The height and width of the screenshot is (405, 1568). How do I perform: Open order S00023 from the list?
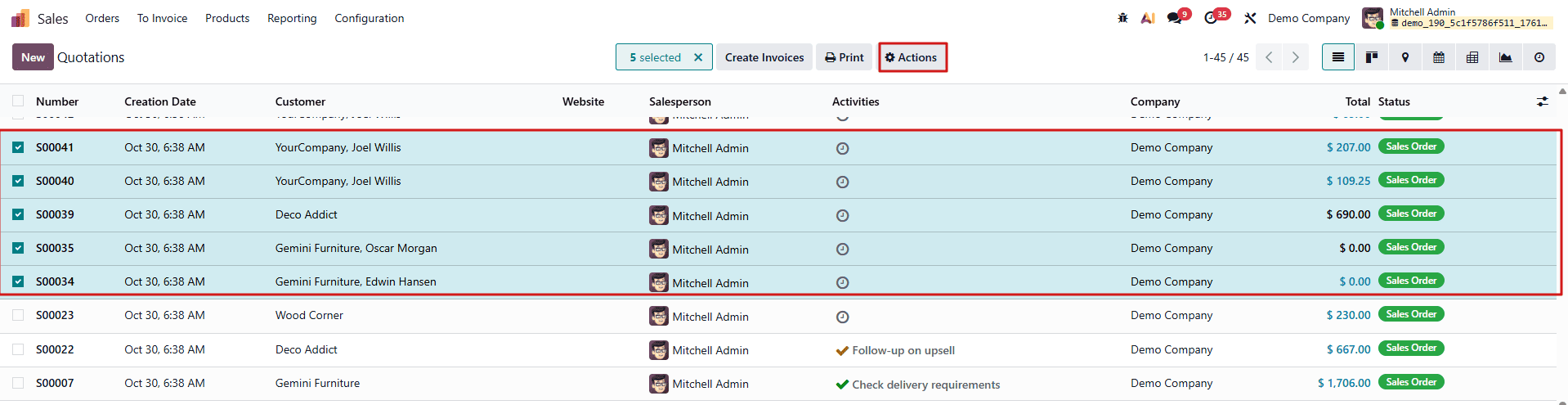click(55, 315)
